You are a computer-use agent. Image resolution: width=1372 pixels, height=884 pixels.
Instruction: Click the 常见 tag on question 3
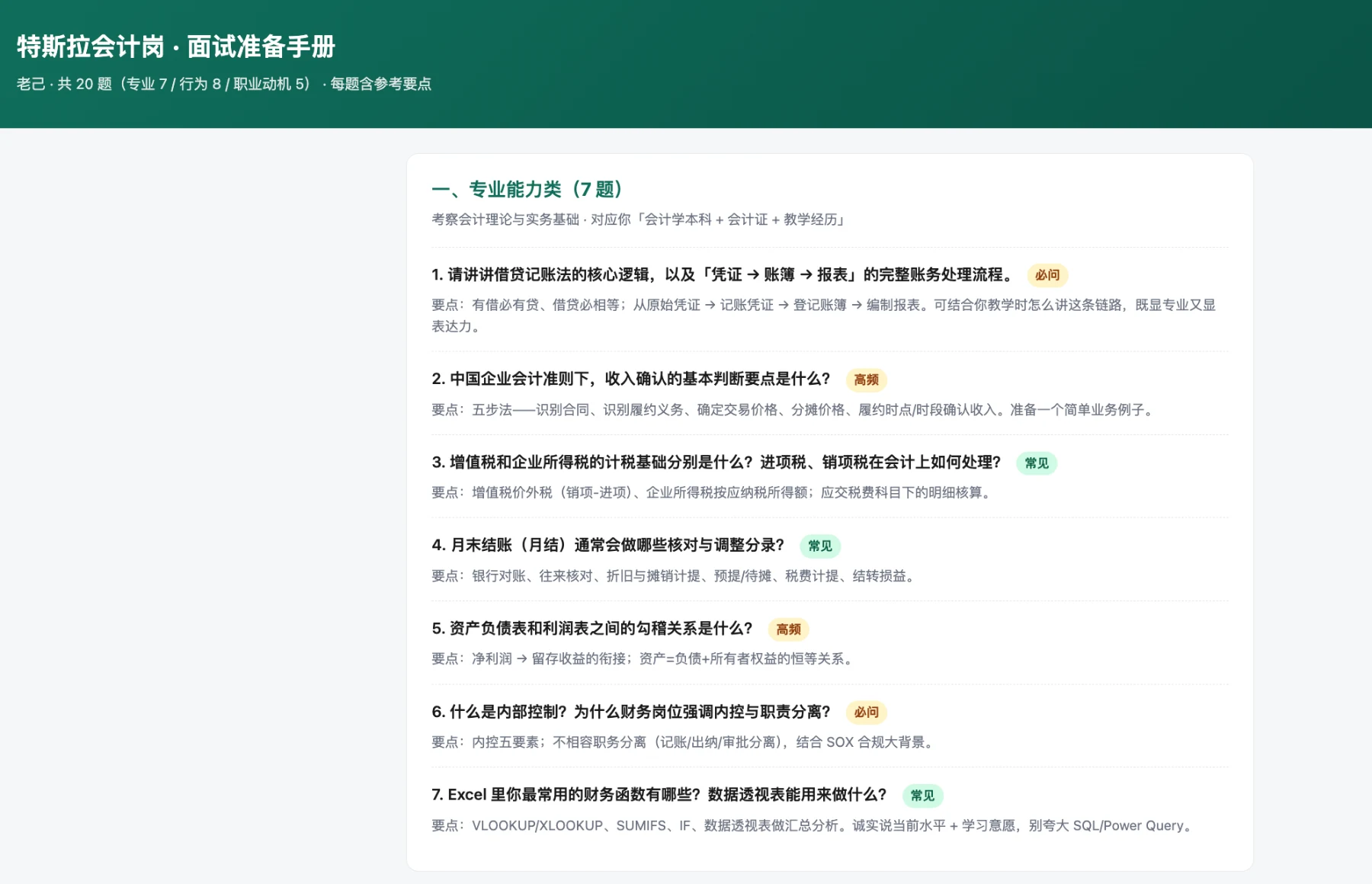click(1037, 463)
